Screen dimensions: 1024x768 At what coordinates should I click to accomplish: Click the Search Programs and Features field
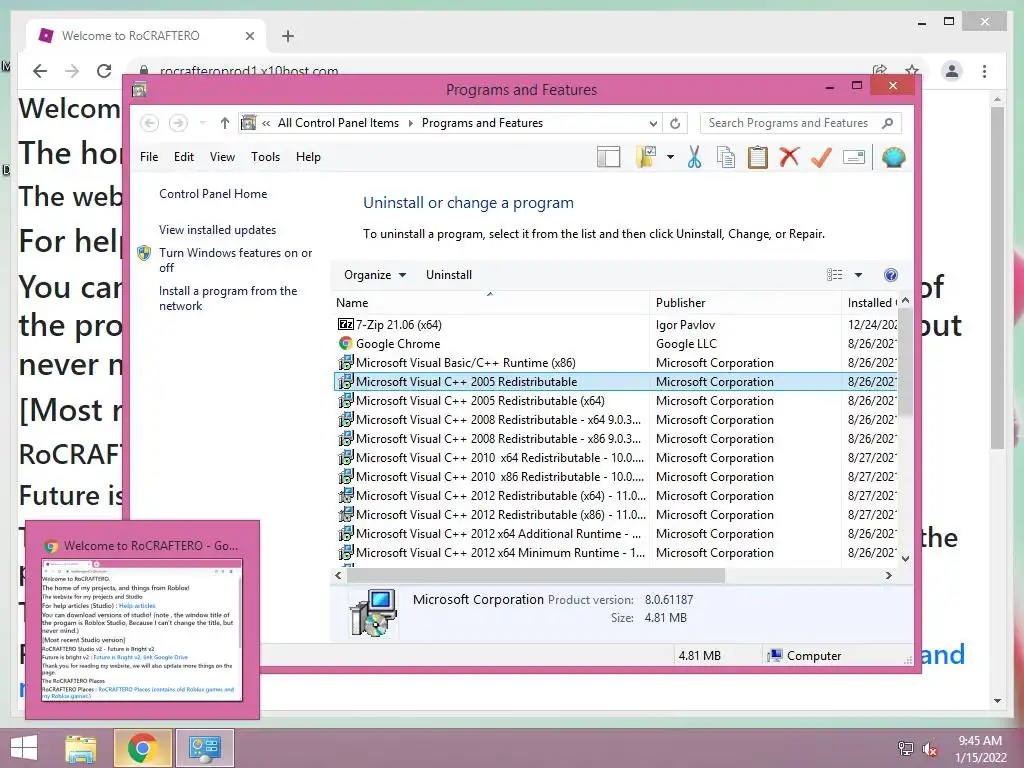tap(801, 123)
